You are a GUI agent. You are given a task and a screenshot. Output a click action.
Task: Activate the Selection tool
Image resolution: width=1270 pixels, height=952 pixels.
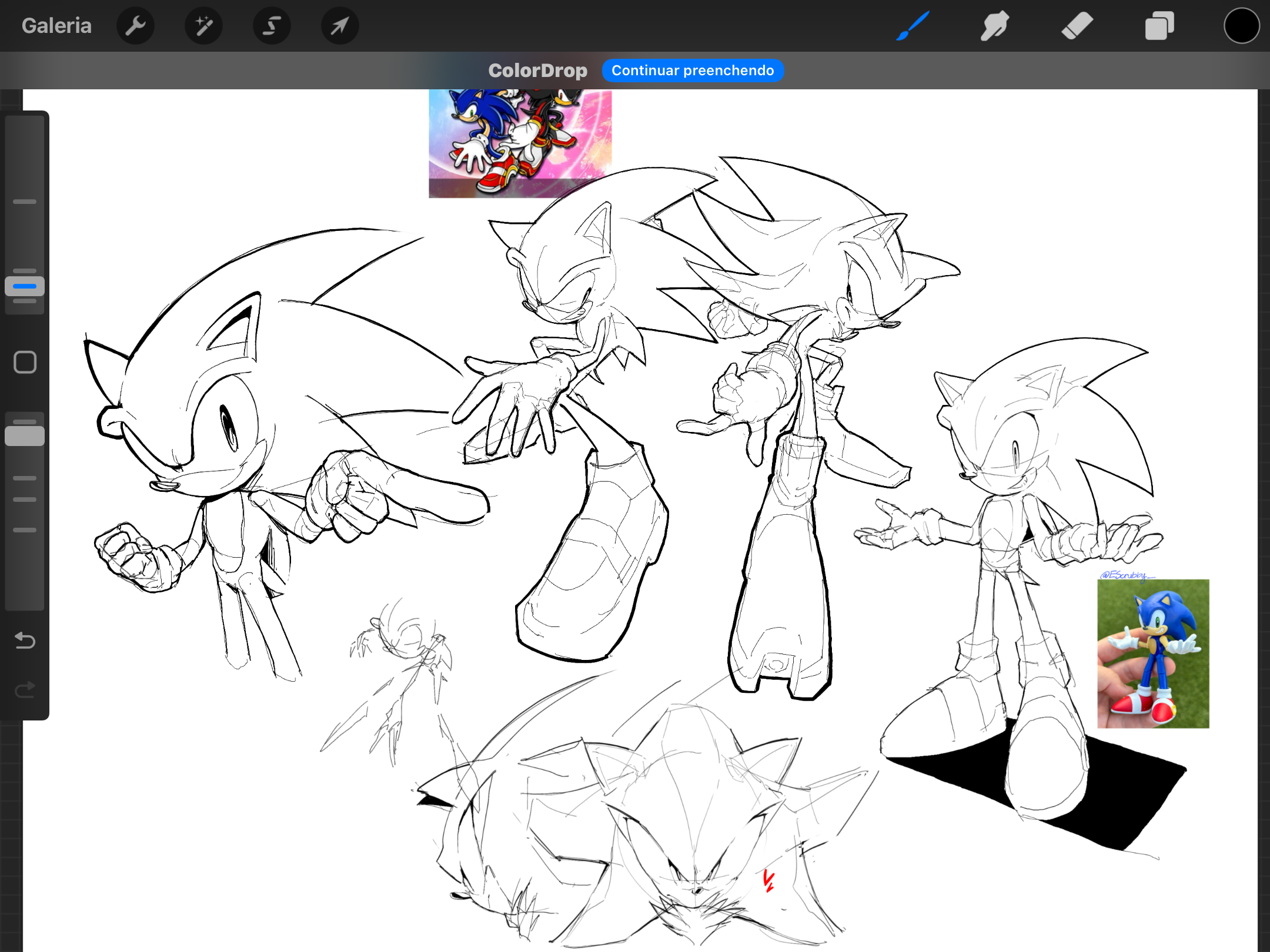272,26
